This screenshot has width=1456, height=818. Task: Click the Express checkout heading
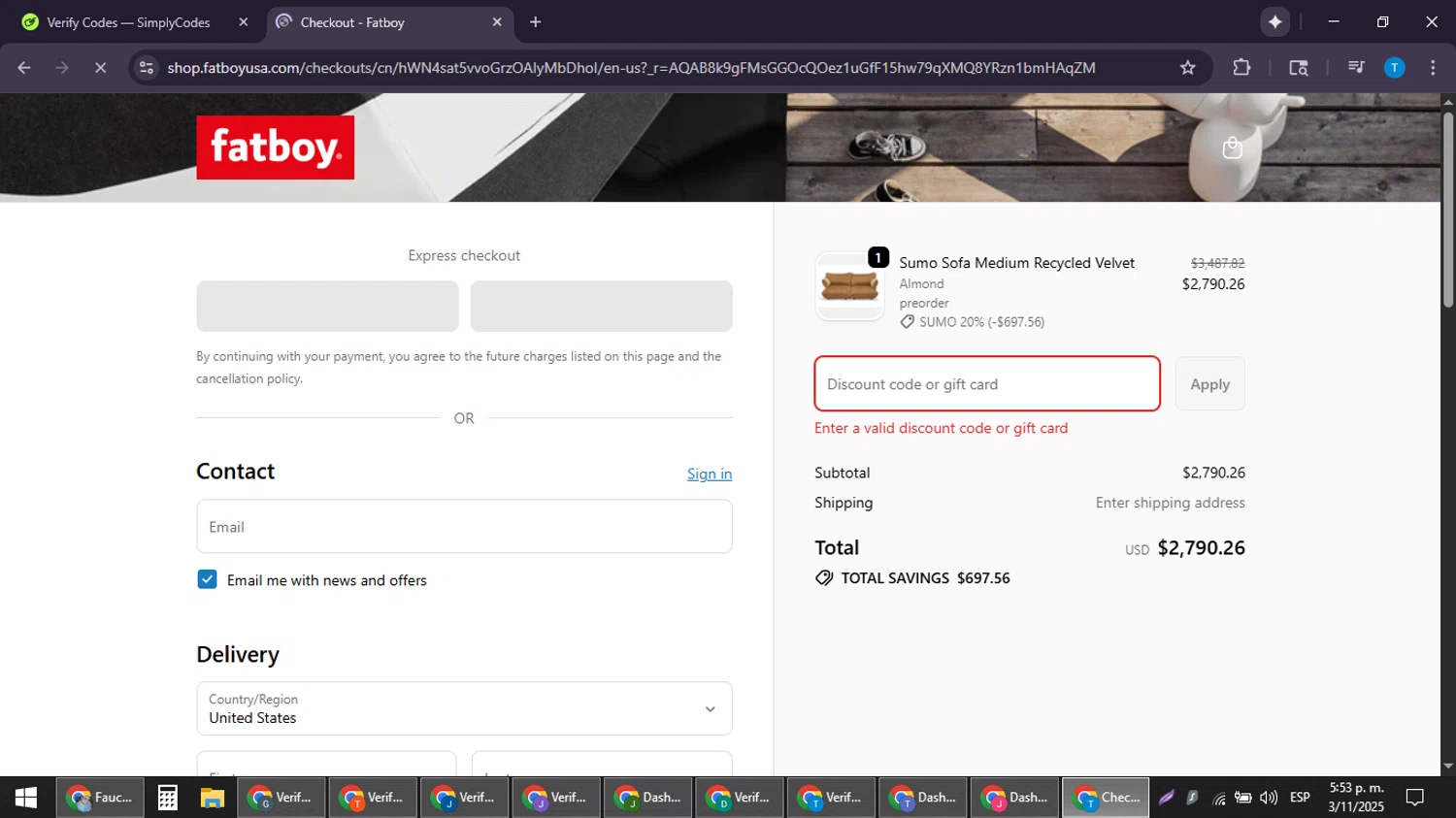pyautogui.click(x=464, y=255)
